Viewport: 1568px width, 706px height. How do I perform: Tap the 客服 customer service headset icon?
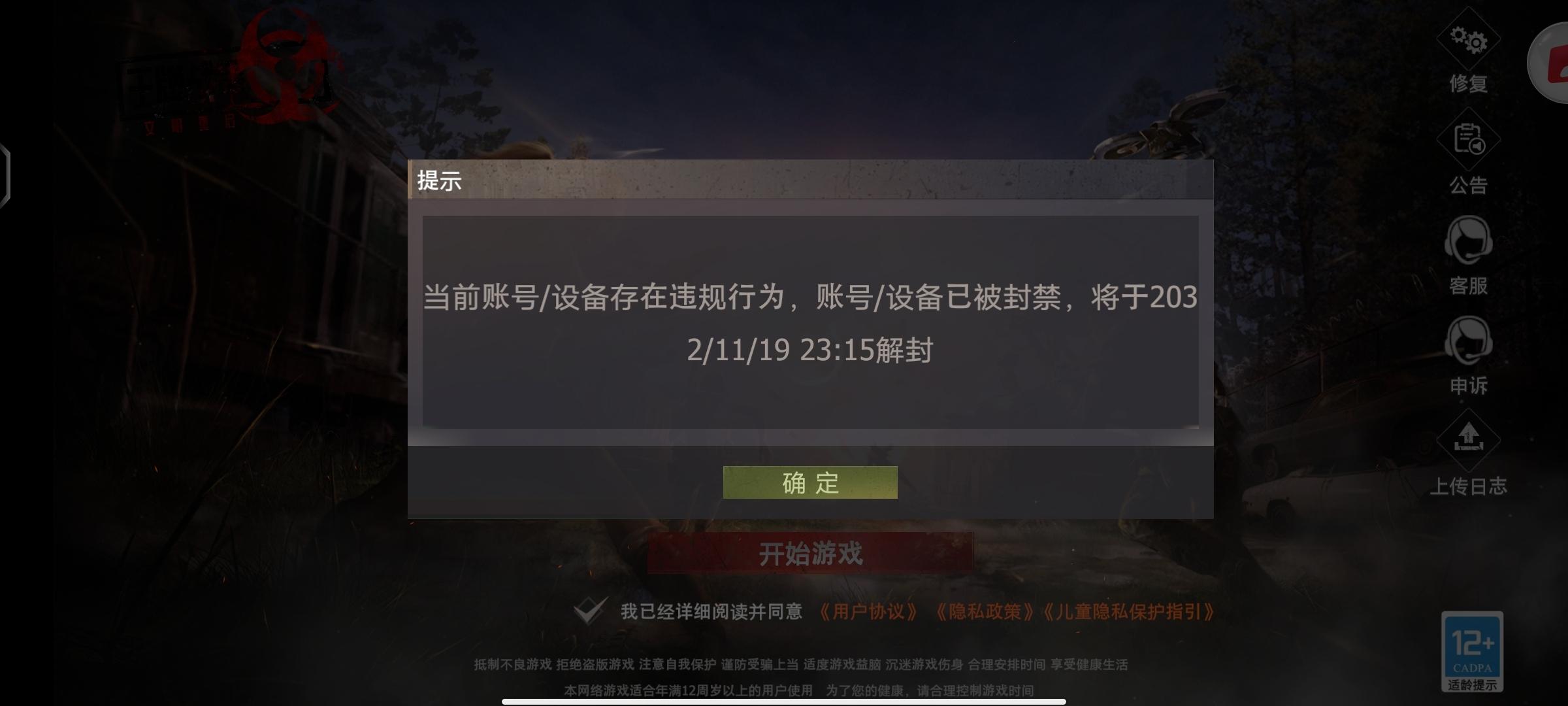coord(1469,241)
